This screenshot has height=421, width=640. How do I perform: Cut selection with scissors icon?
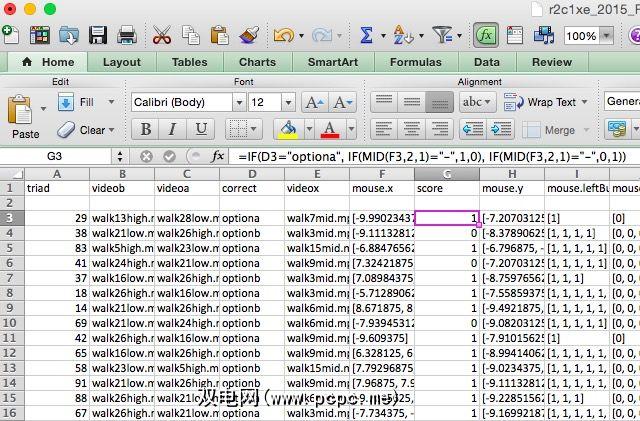[x=162, y=35]
